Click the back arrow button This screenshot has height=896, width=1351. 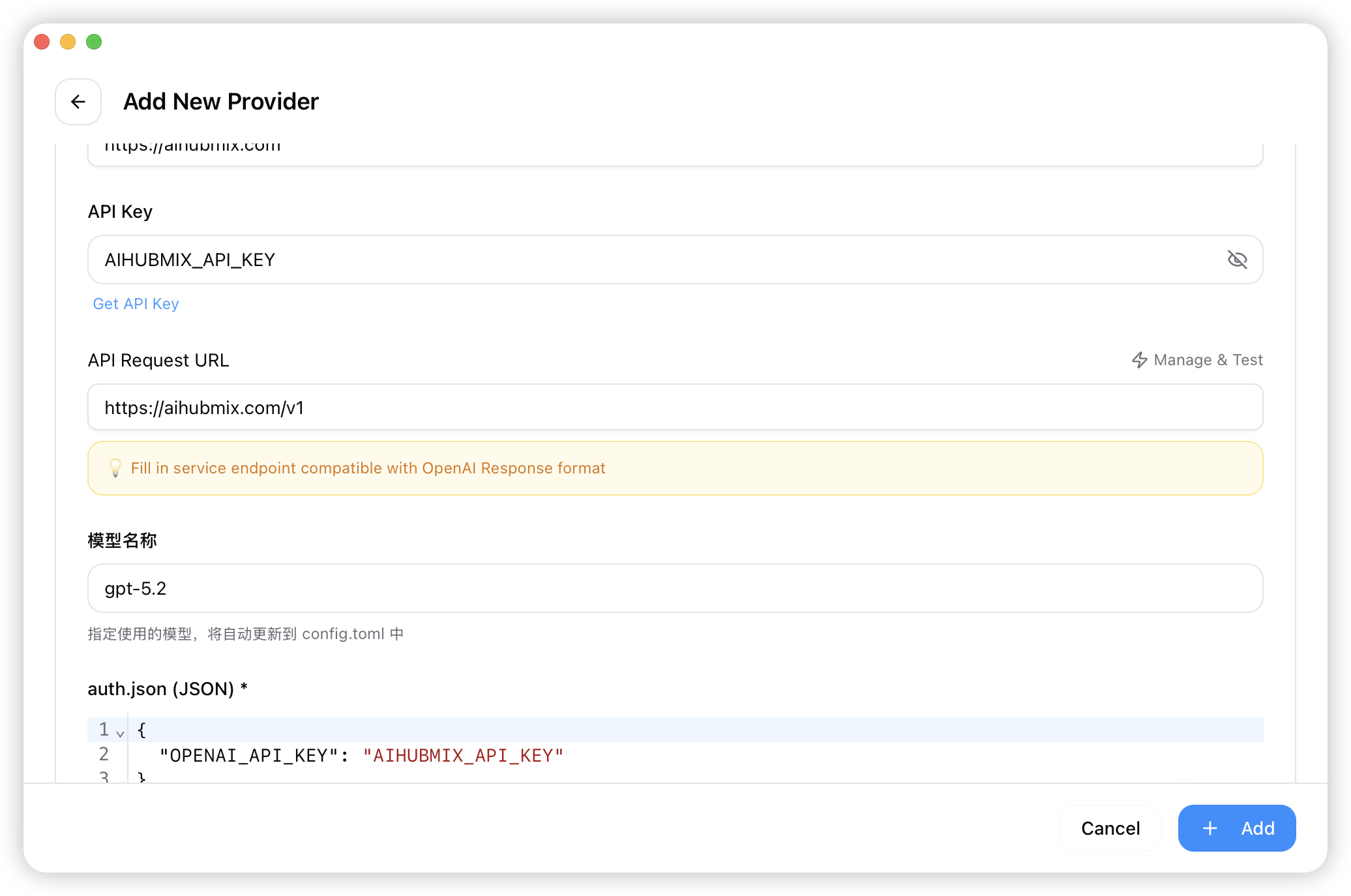point(78,102)
